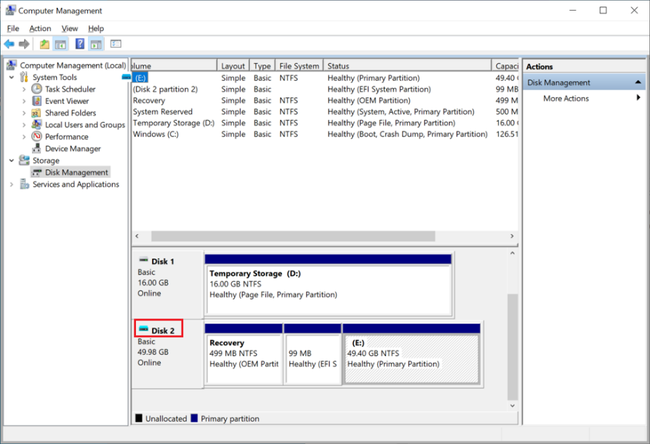This screenshot has height=444, width=650.
Task: Expand the Shared Folders node arrow
Action: (24, 113)
